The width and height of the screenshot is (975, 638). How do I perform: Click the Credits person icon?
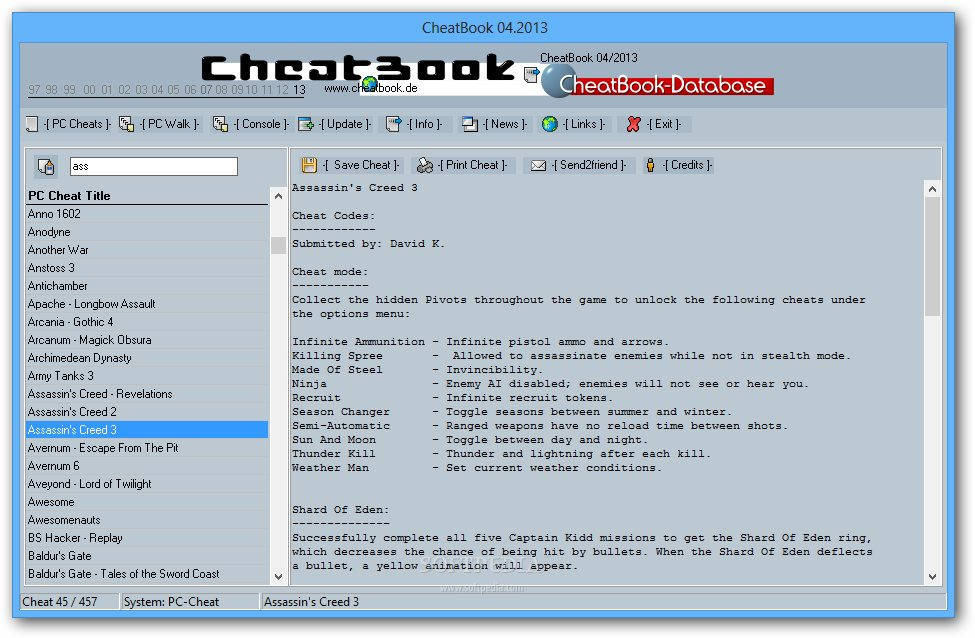(650, 165)
